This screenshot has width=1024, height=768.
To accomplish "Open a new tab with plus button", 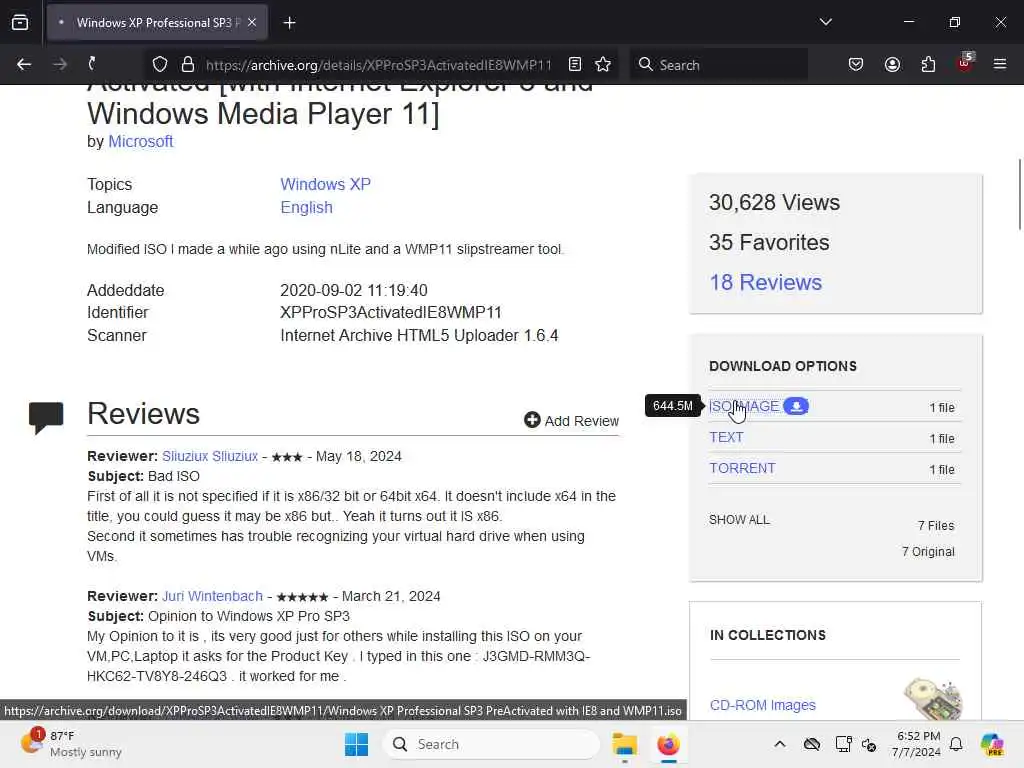I will pyautogui.click(x=289, y=23).
